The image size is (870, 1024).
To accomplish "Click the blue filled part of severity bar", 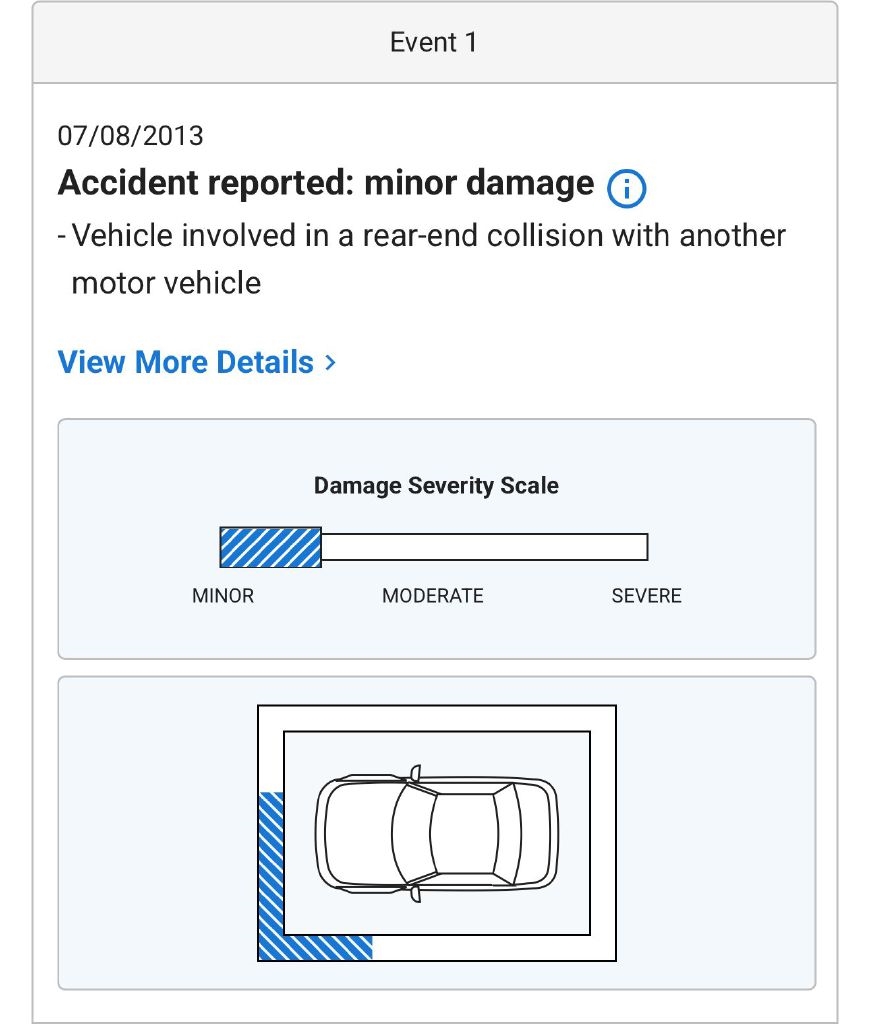I will point(271,547).
